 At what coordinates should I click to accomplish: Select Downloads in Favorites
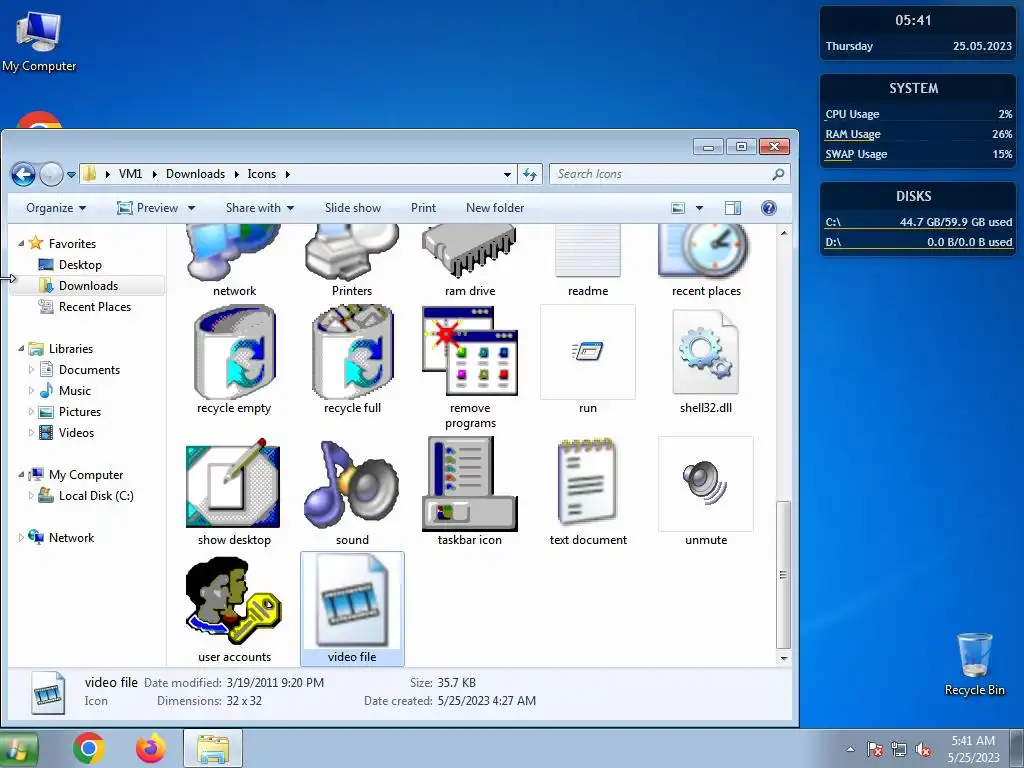pyautogui.click(x=88, y=285)
